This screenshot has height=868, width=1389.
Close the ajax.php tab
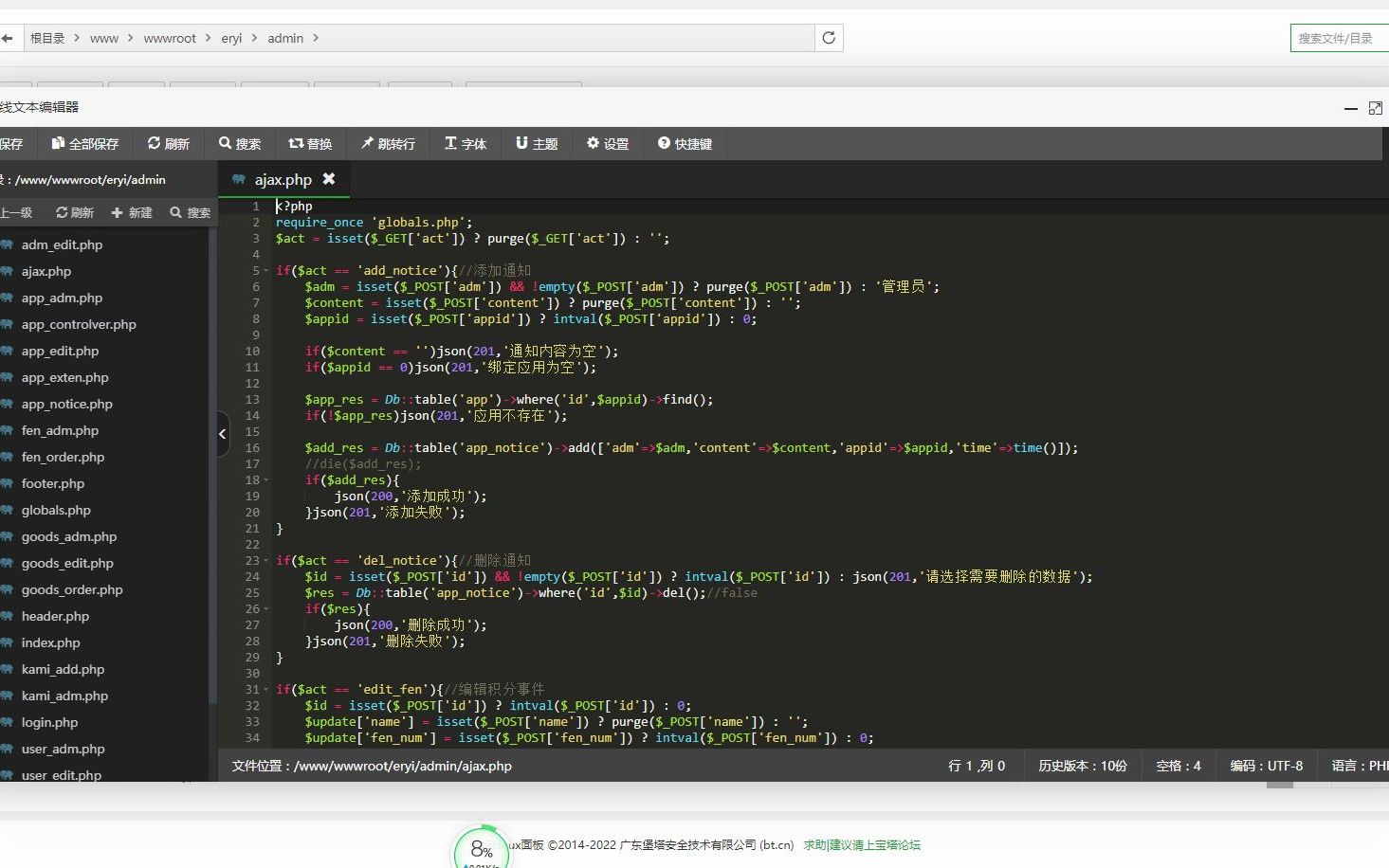[329, 178]
